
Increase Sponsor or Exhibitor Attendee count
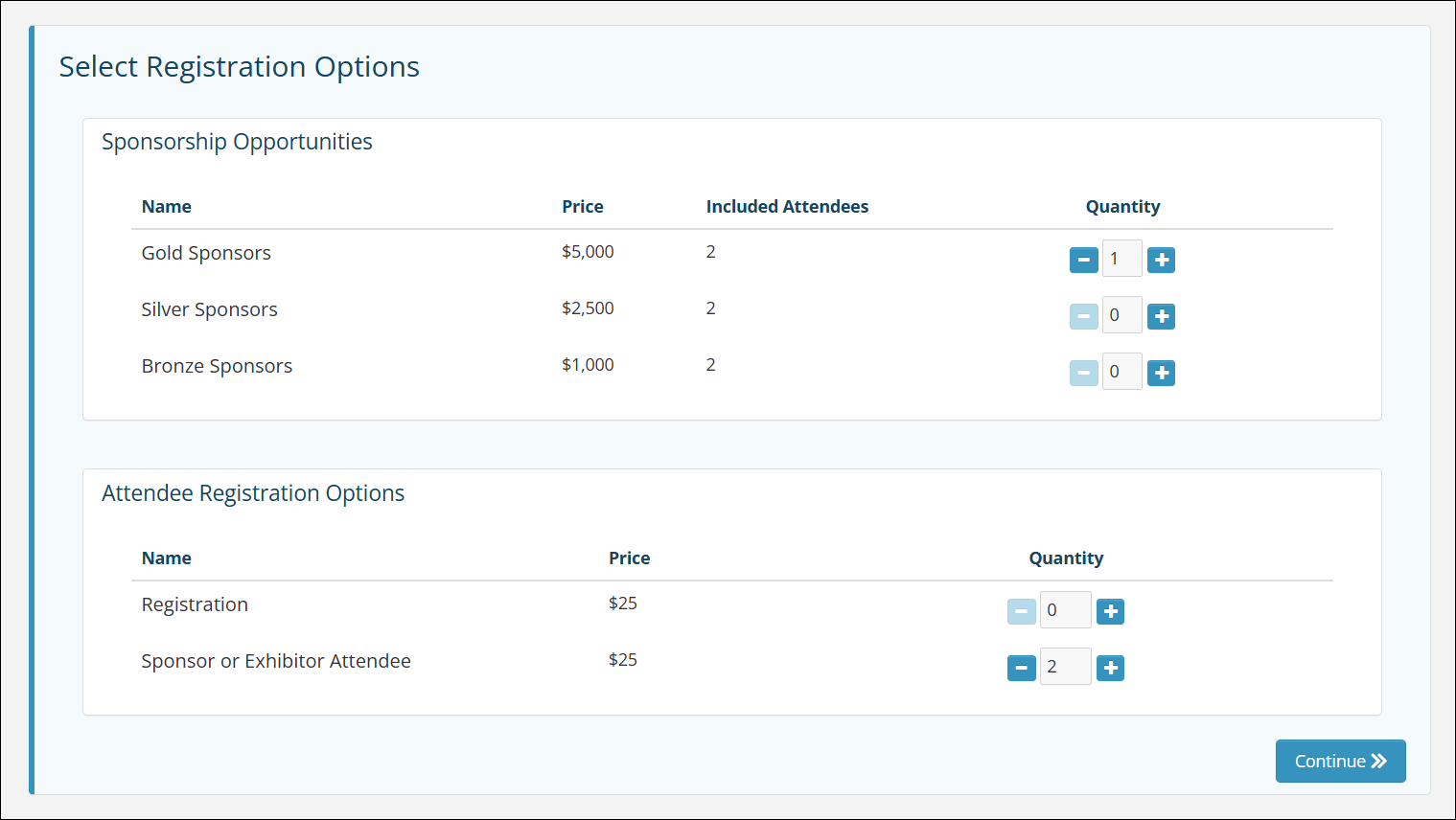[1110, 668]
